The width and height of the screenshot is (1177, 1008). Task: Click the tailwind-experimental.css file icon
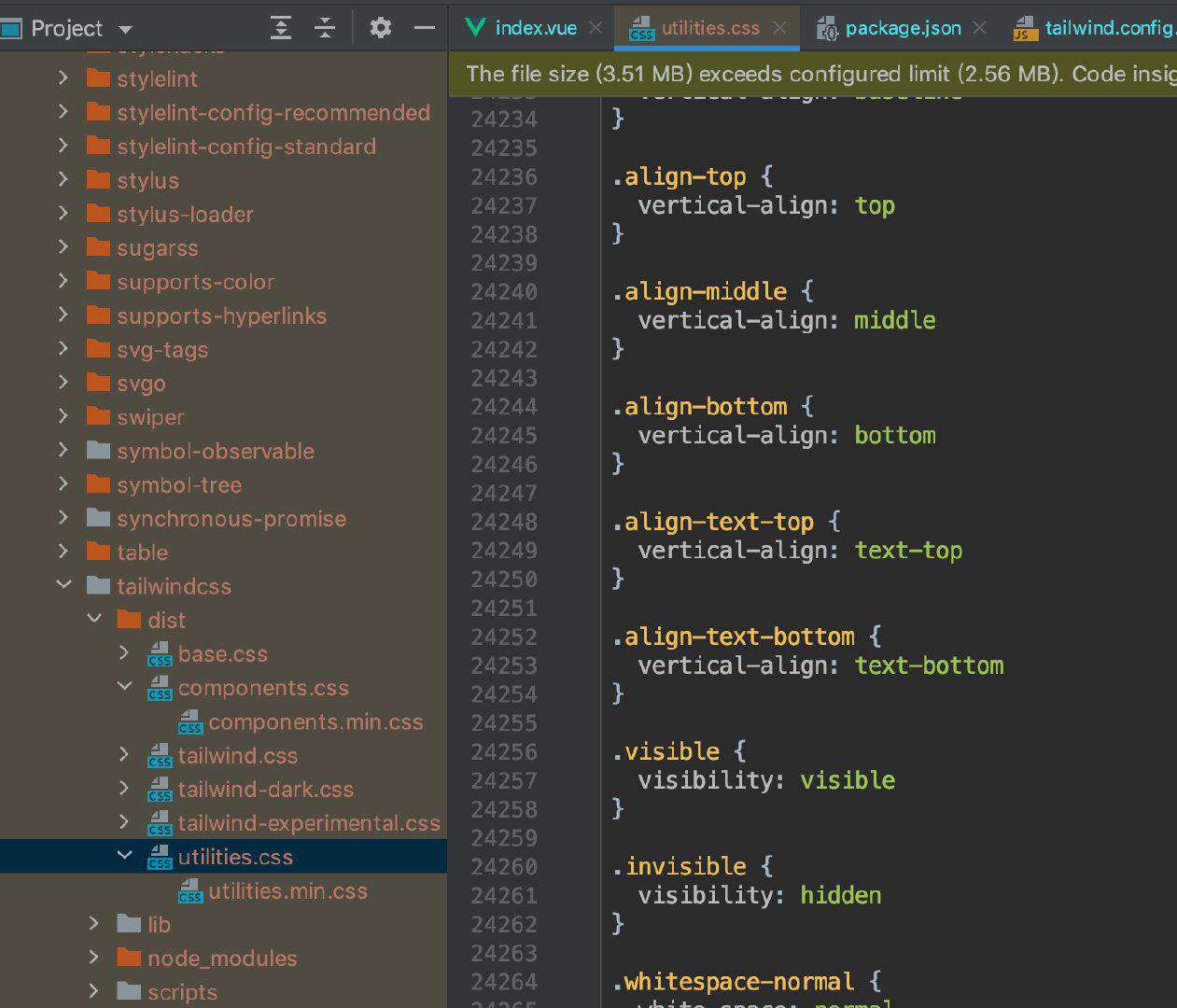coord(160,823)
